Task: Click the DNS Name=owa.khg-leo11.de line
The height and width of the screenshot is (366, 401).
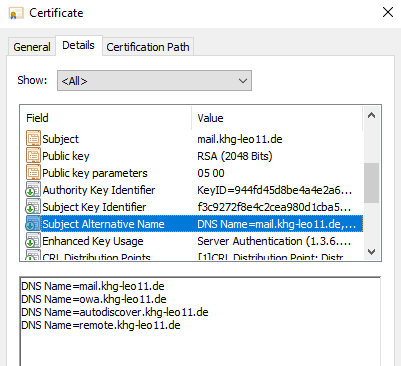Action: pyautogui.click(x=94, y=299)
